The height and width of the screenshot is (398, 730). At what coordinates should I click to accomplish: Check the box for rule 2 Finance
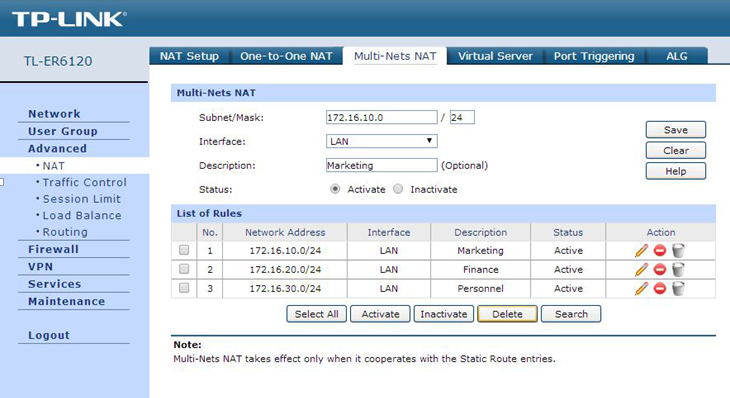click(184, 269)
